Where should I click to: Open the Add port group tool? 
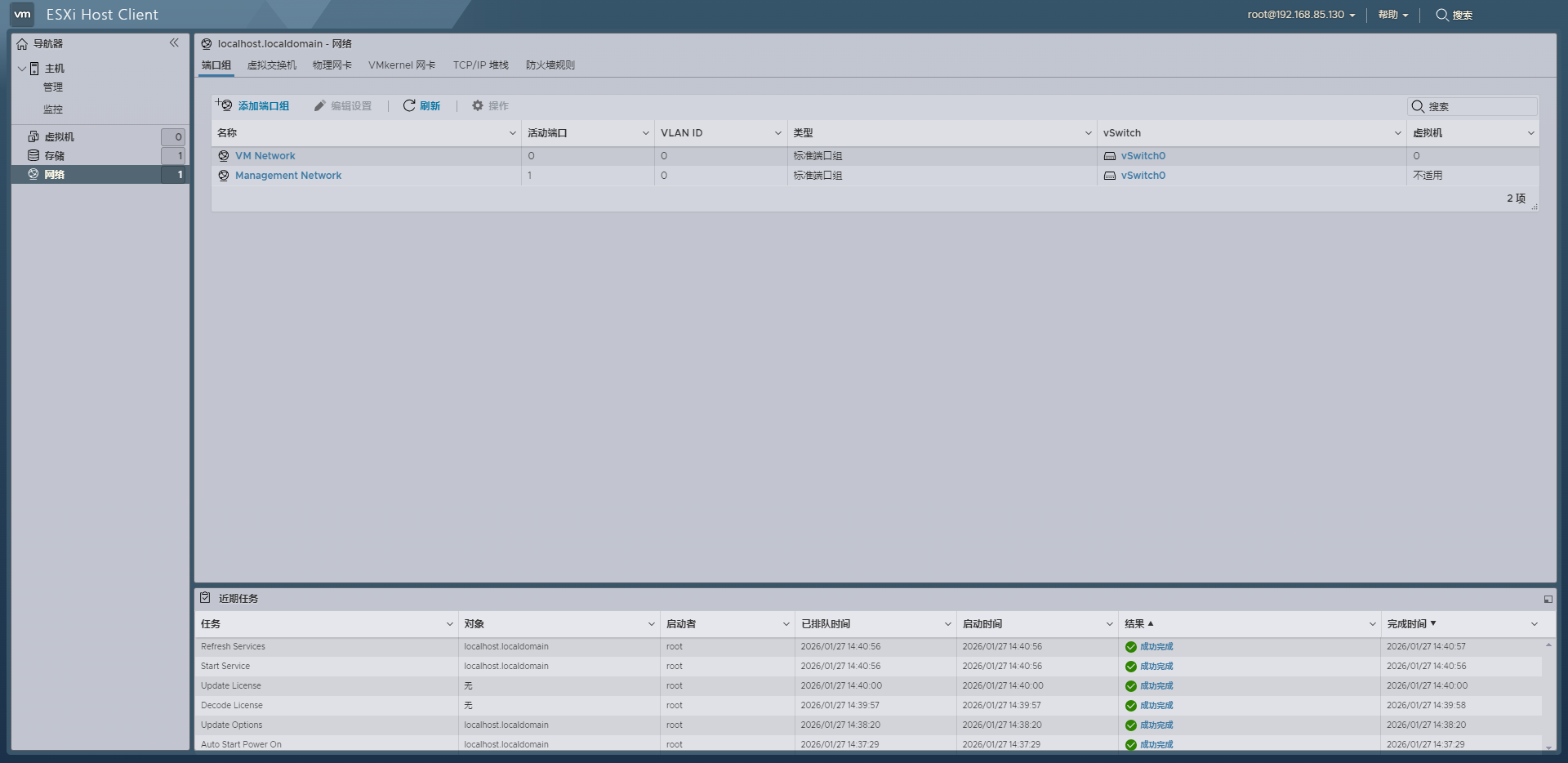coord(255,105)
